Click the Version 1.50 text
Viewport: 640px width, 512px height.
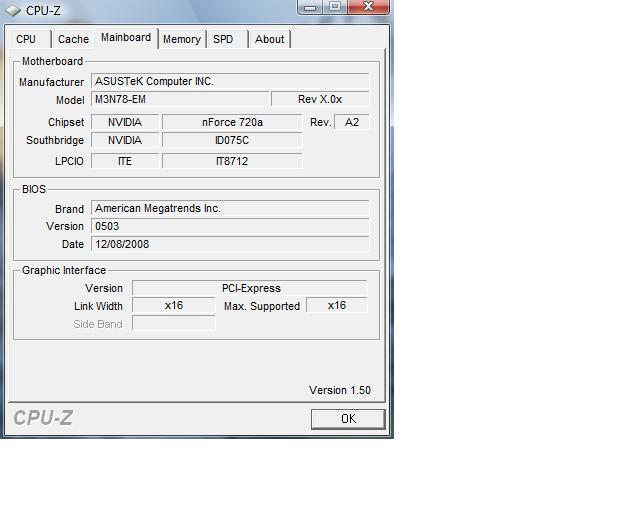(x=340, y=390)
